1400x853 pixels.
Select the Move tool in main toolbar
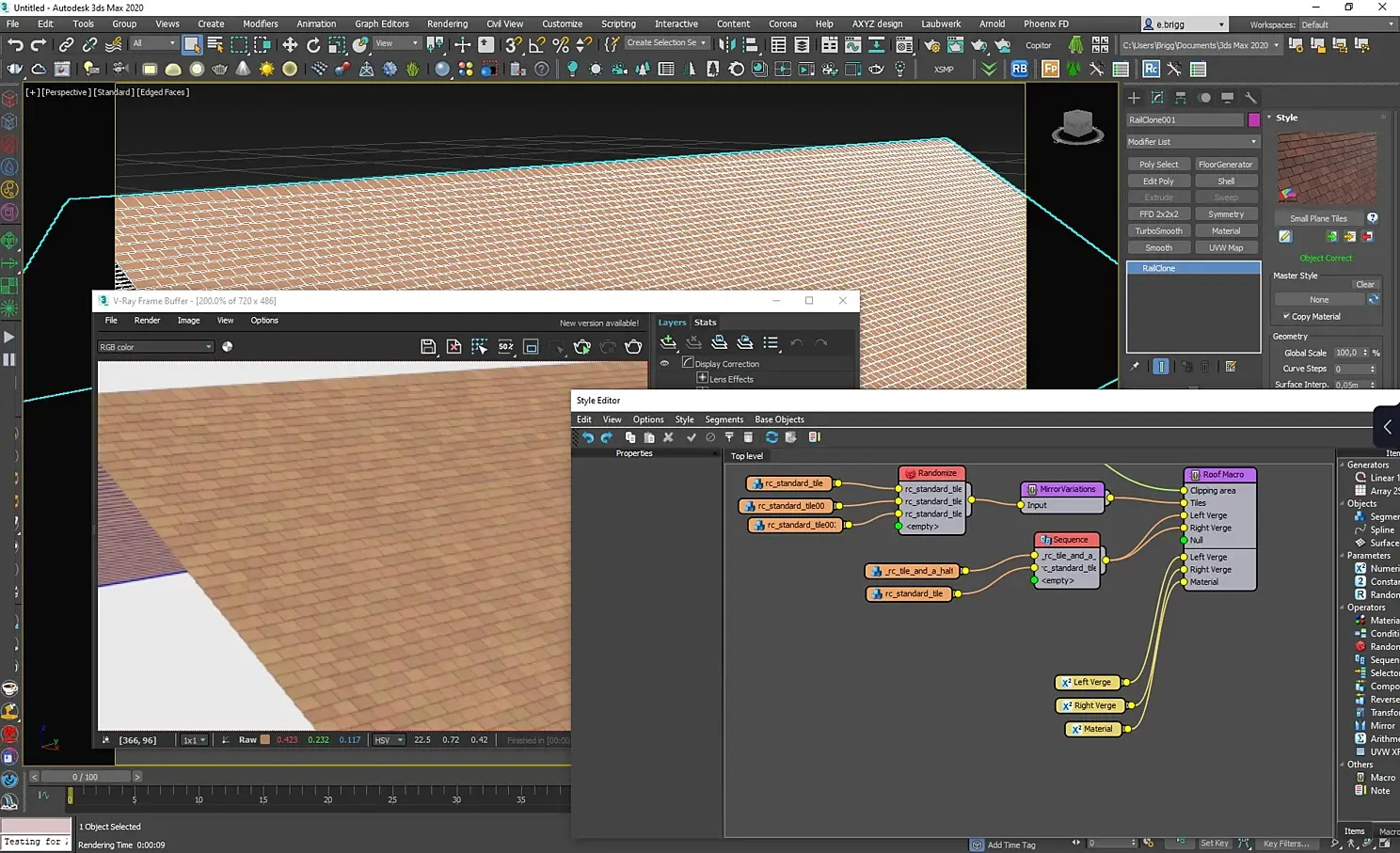(290, 44)
